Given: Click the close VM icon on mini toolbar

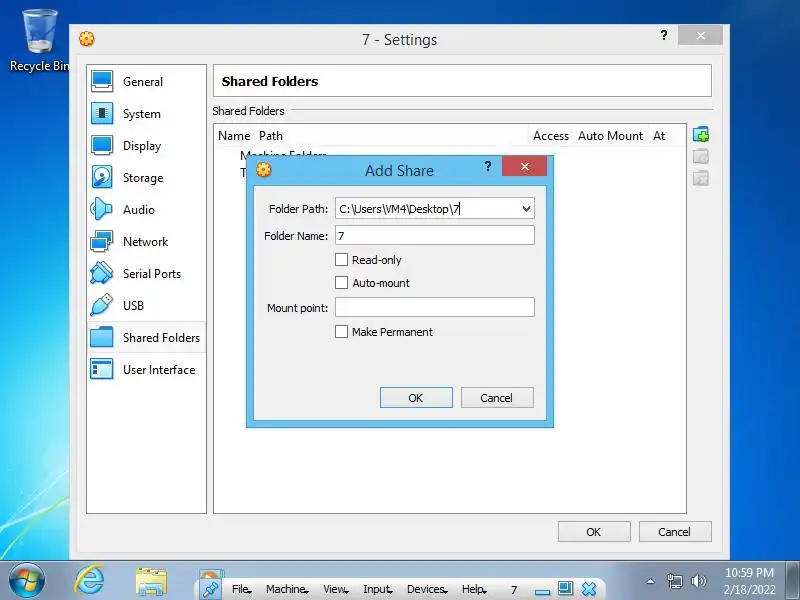Looking at the screenshot, I should [x=589, y=589].
